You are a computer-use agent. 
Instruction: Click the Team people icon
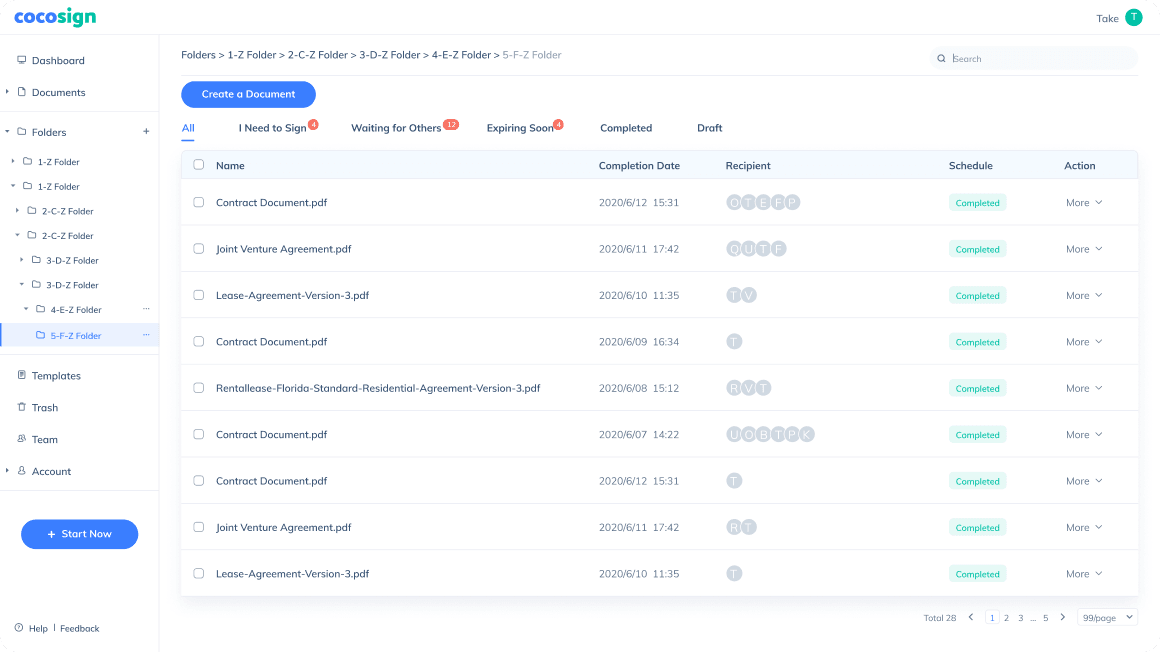pos(21,439)
